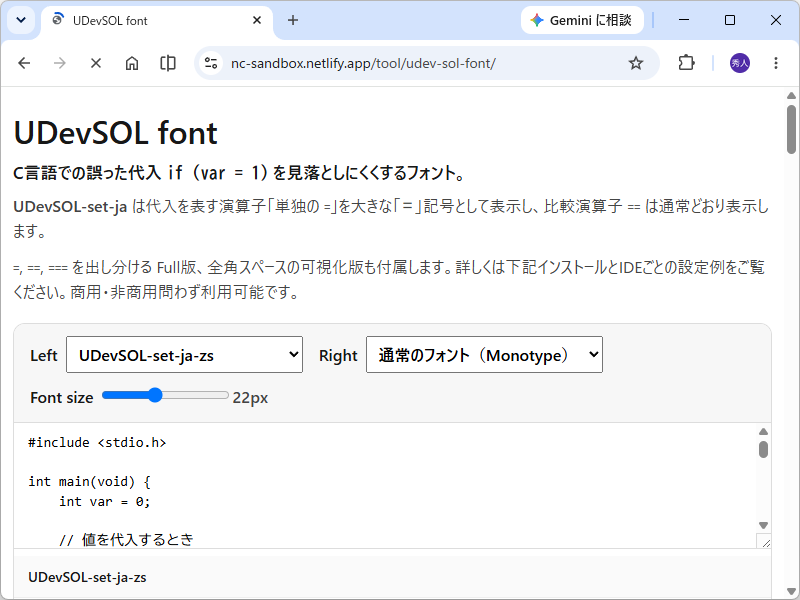Click the address bar URL

point(363,63)
